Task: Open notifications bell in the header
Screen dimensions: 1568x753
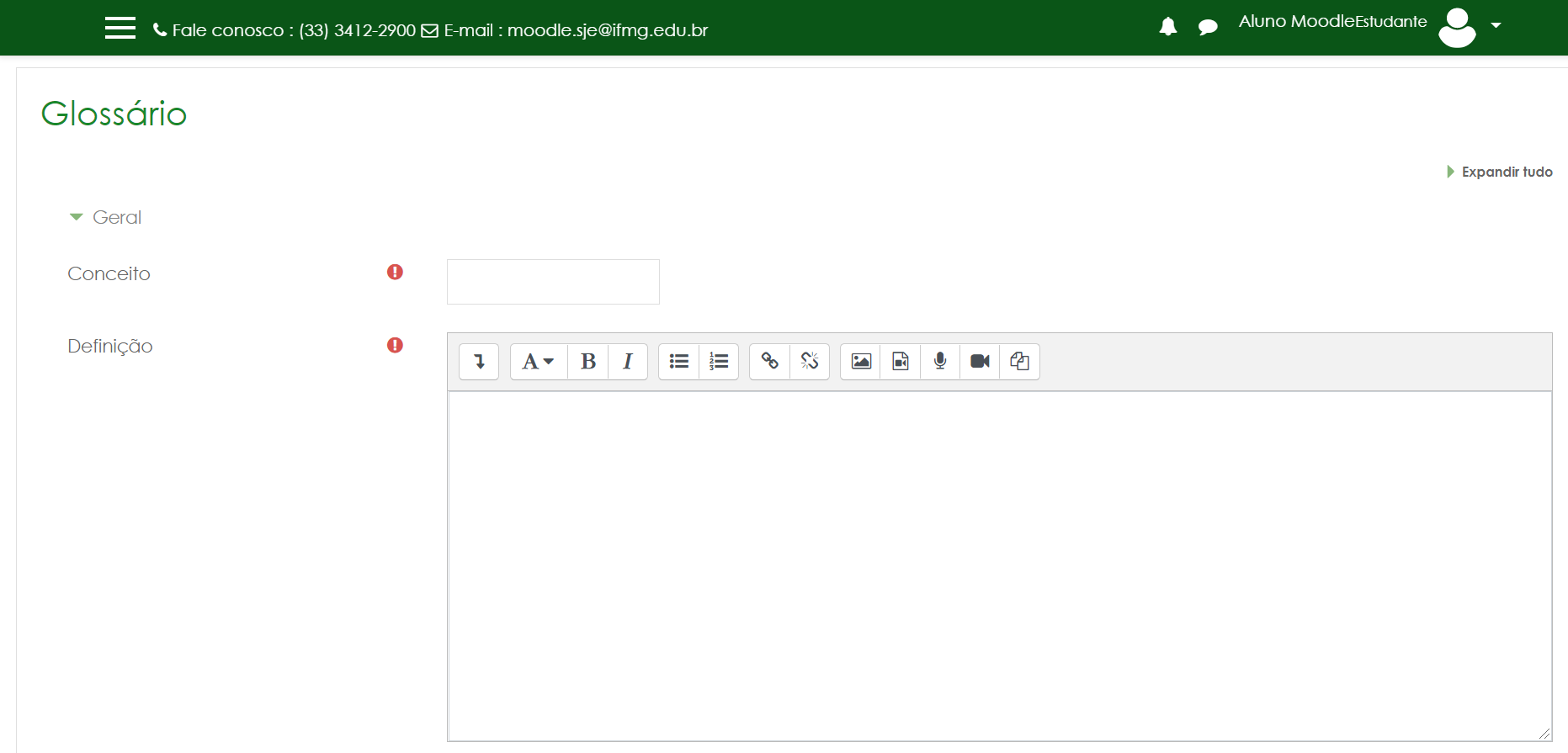Action: 1167,27
